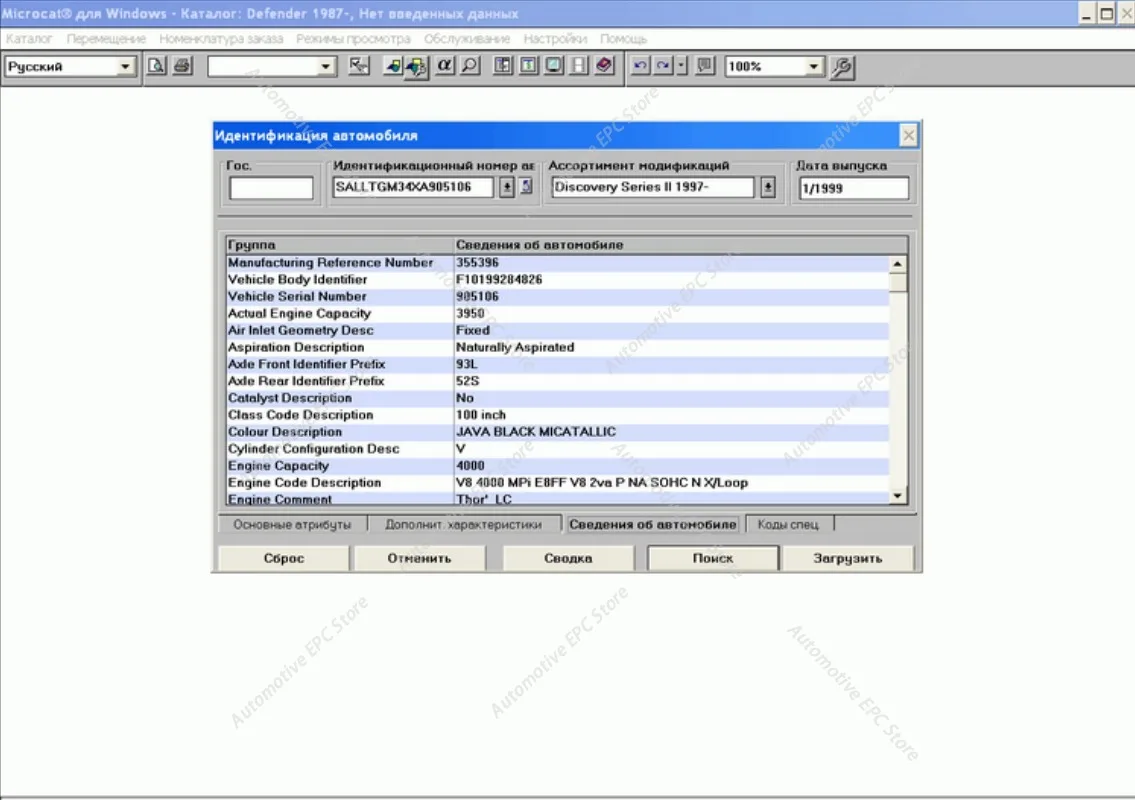Select the Aspiration Description row

coord(557,348)
